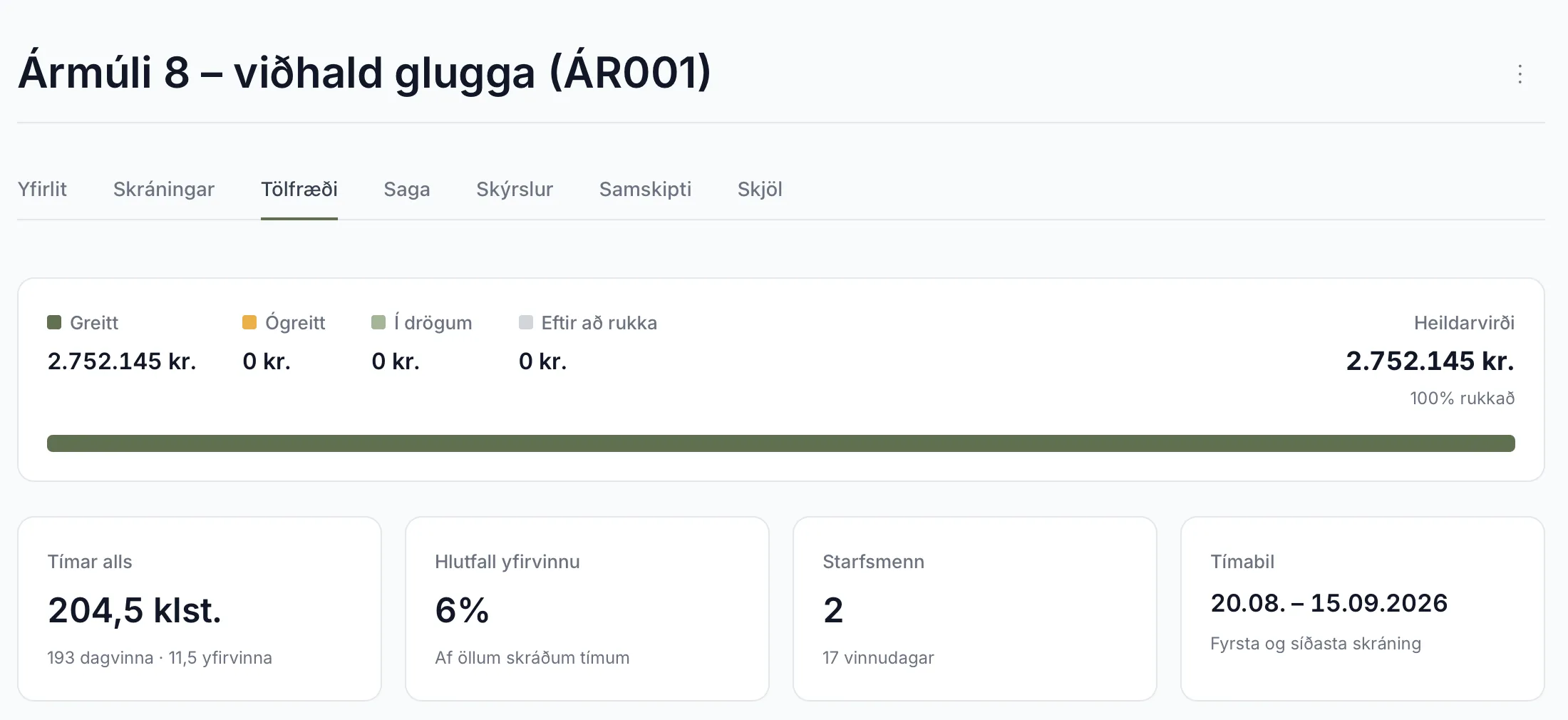Click the Tímar alls card label

90,562
